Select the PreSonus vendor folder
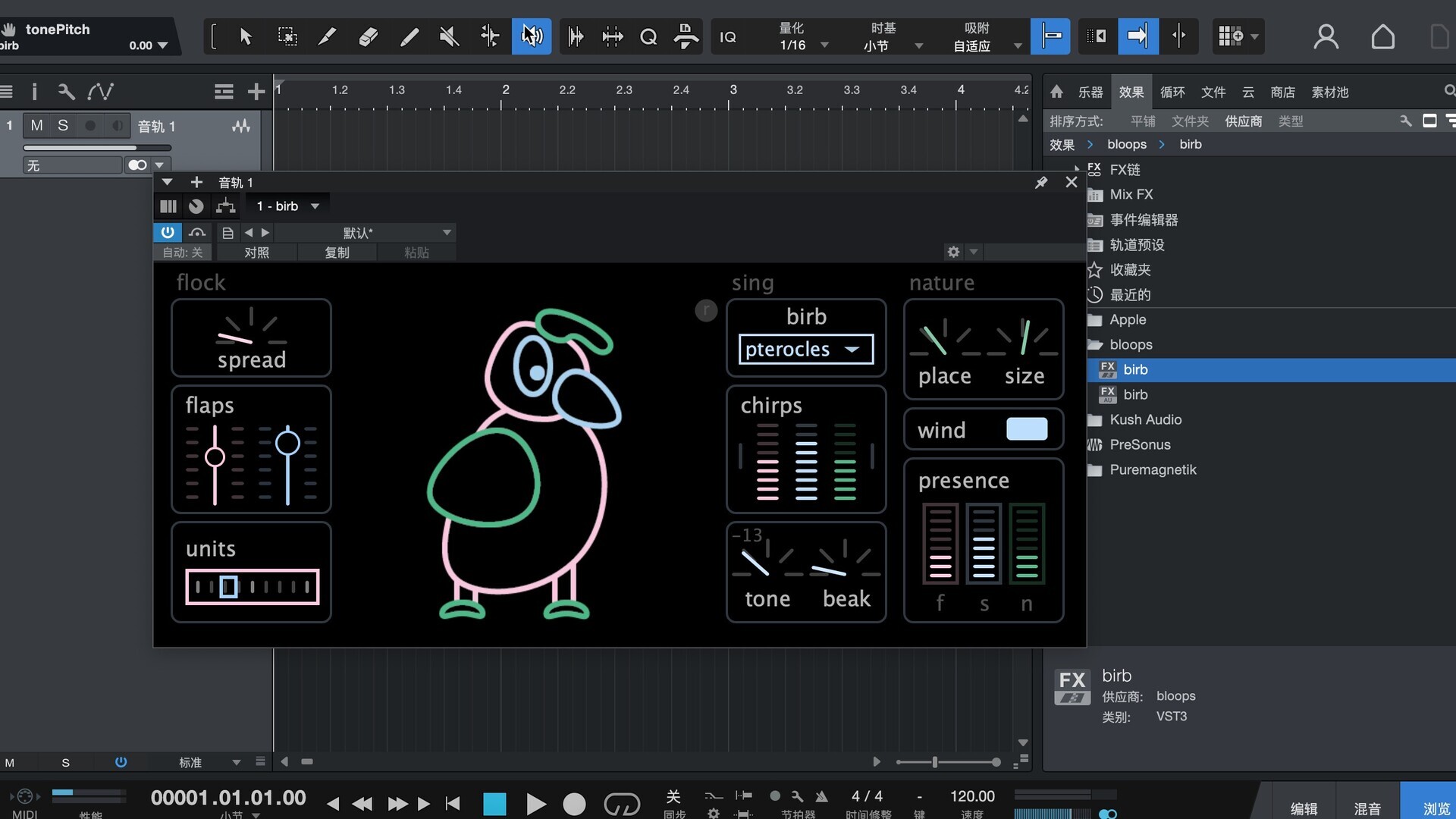The image size is (1456, 819). pos(1140,444)
